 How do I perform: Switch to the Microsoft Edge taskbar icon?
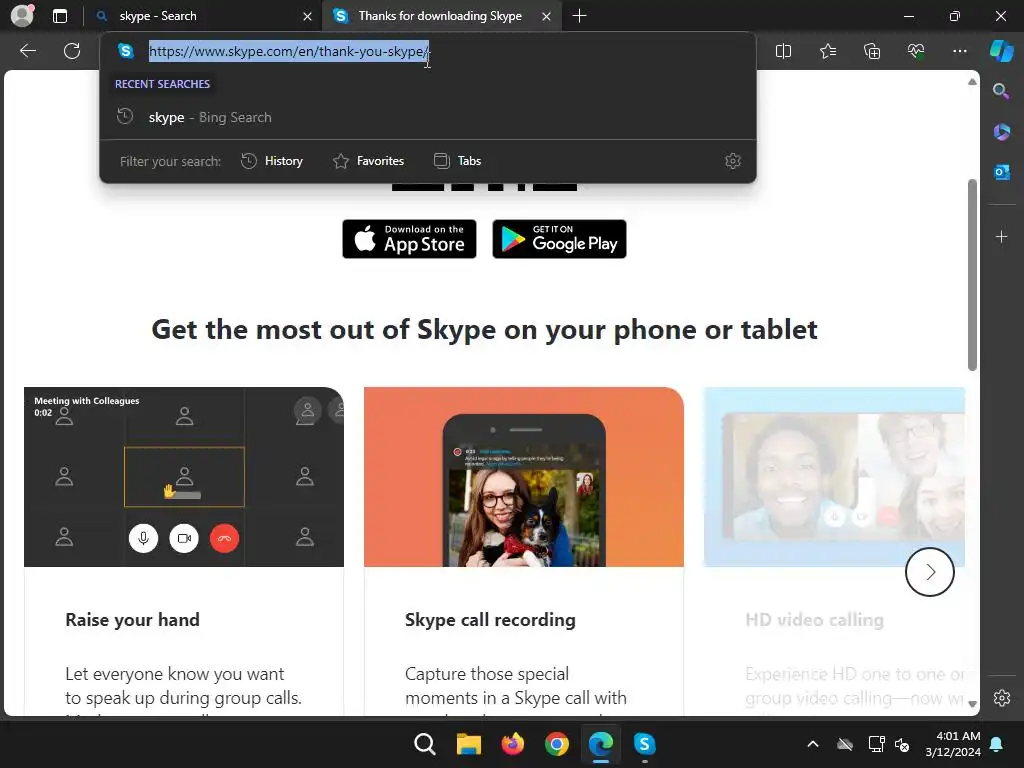pyautogui.click(x=601, y=744)
